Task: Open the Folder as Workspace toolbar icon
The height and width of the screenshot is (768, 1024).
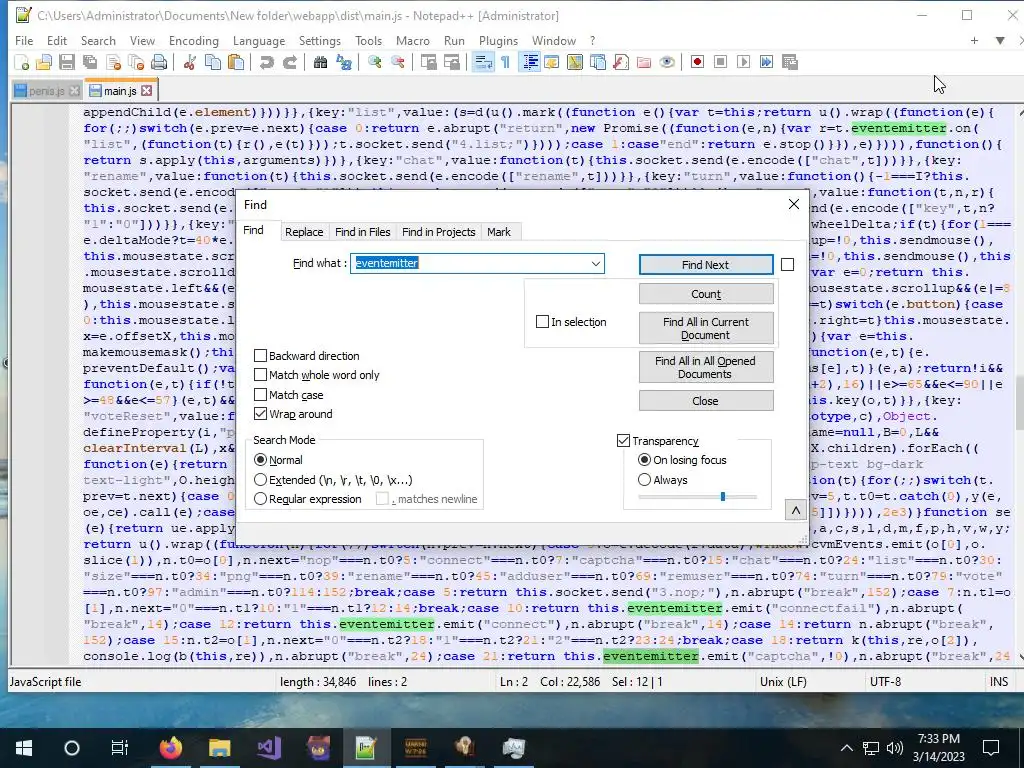Action: click(x=643, y=62)
